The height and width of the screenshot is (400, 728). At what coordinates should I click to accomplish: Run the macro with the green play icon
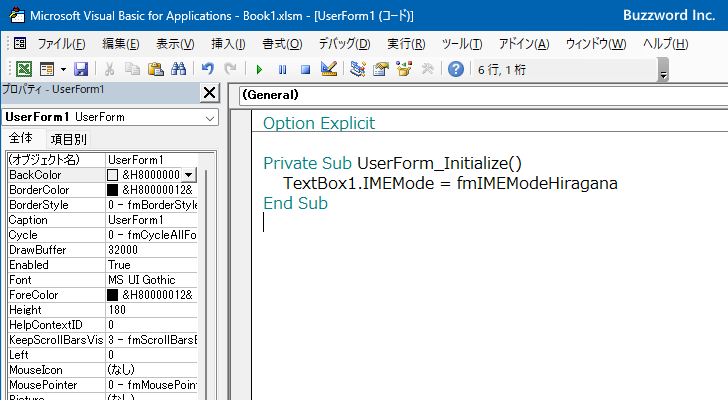pyautogui.click(x=259, y=69)
